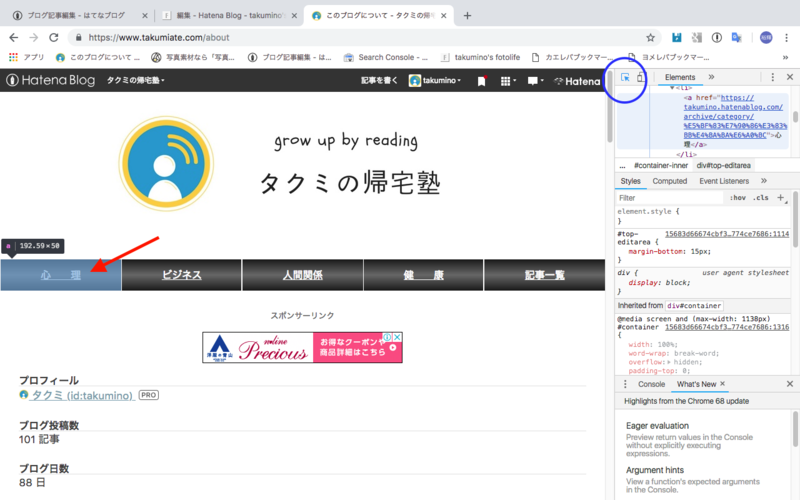
Task: Switch to the Elements panel tab
Action: click(680, 77)
